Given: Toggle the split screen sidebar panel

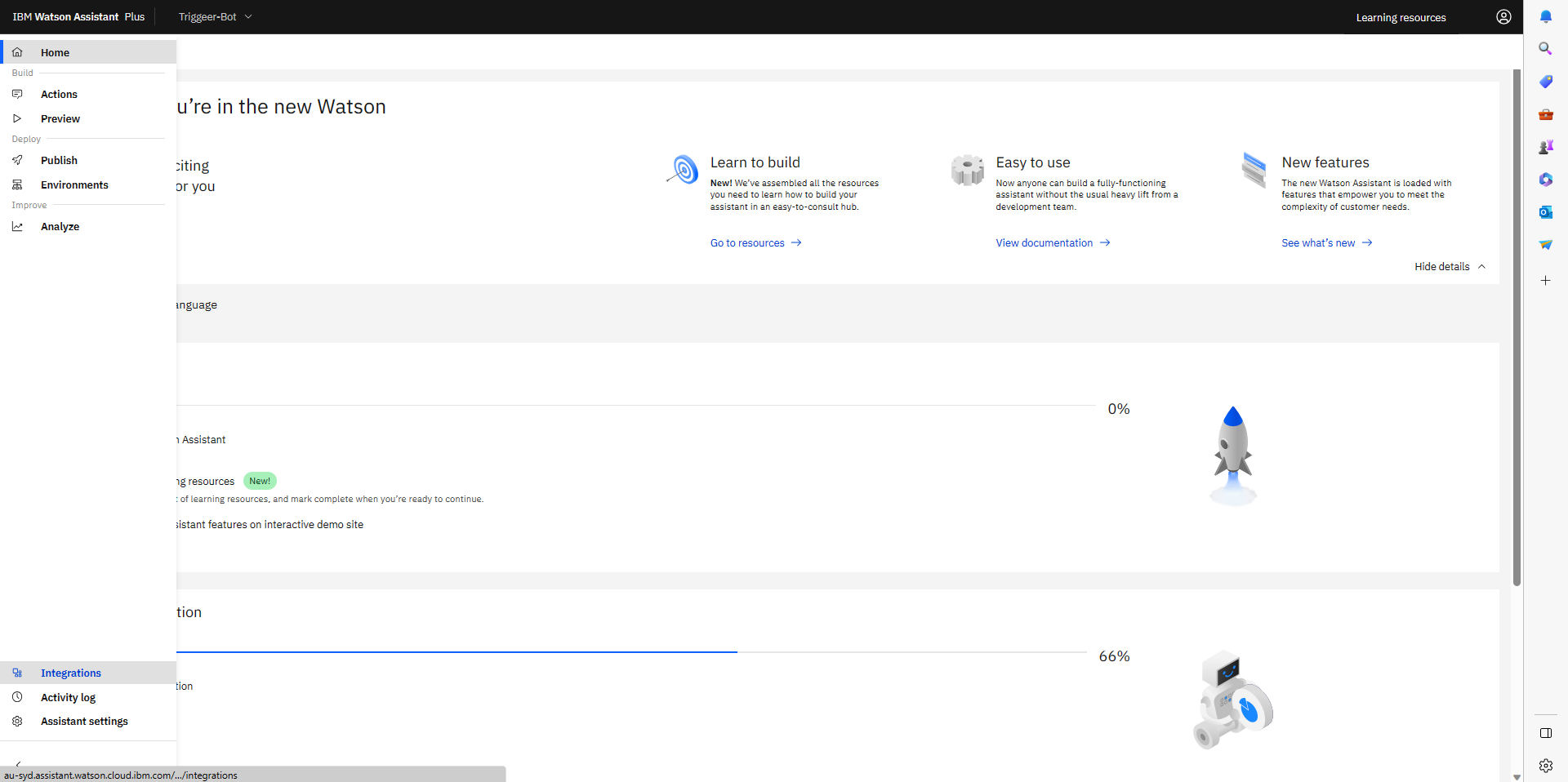Looking at the screenshot, I should pyautogui.click(x=1545, y=732).
